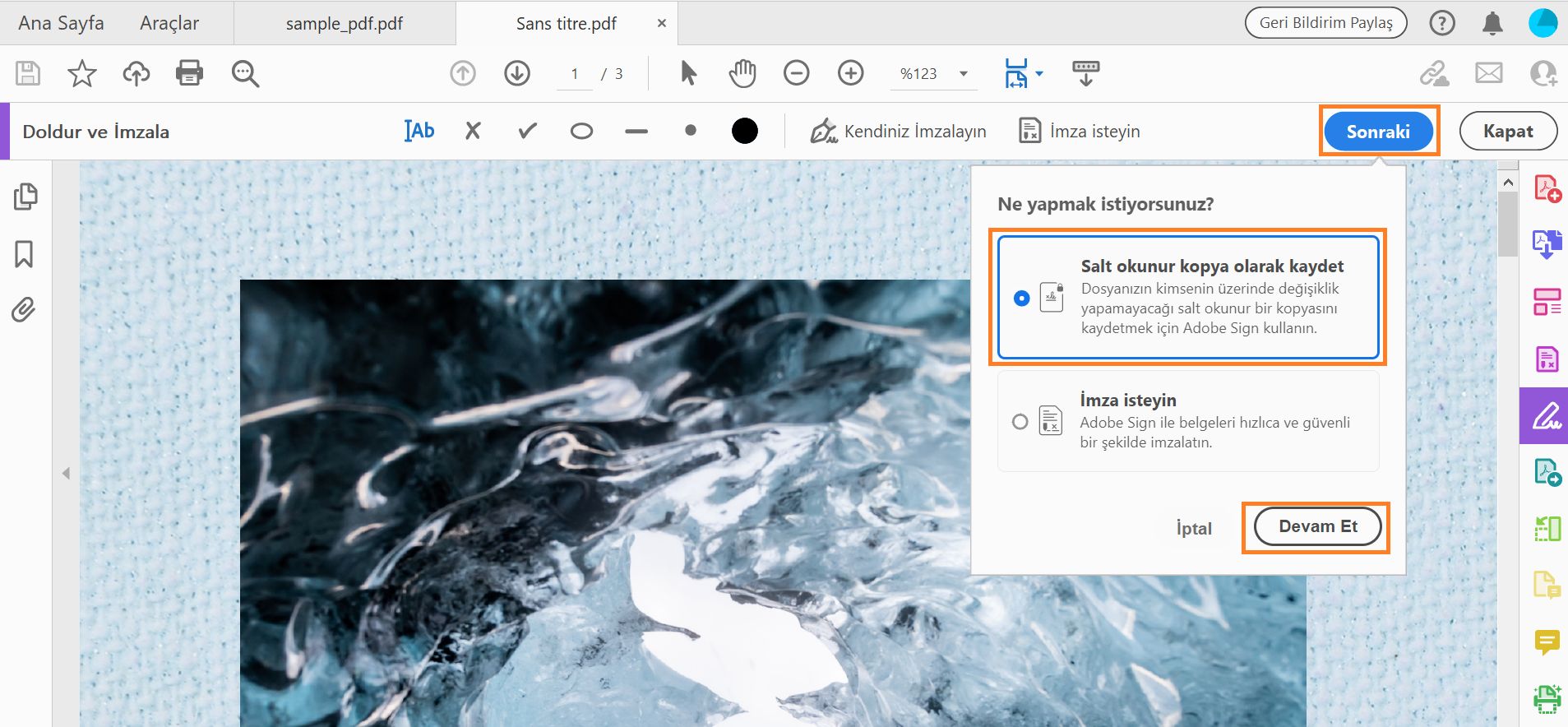Open Fill and Sign purple tool in sidebar
The image size is (1568, 727).
1544,416
